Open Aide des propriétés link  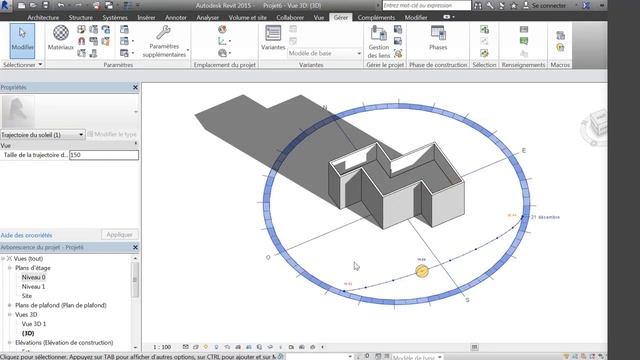27,235
